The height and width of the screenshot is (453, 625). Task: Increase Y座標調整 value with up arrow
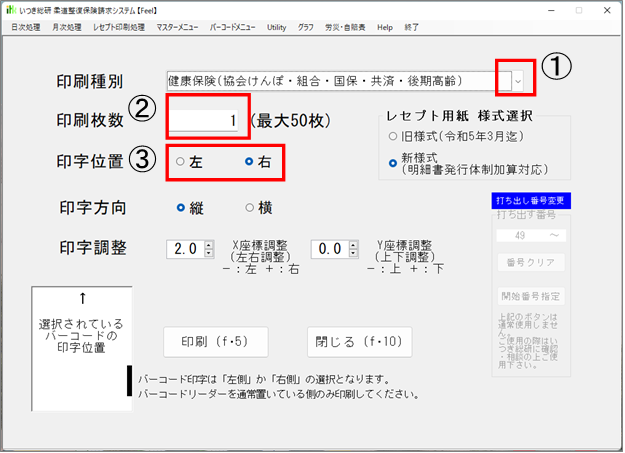click(x=353, y=244)
